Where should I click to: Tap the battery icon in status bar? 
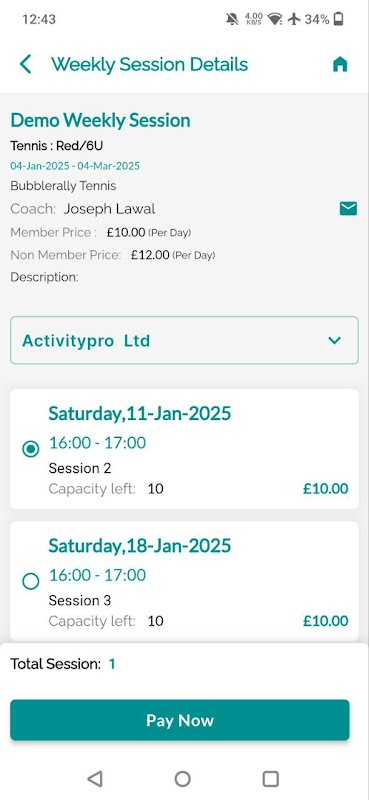click(338, 19)
